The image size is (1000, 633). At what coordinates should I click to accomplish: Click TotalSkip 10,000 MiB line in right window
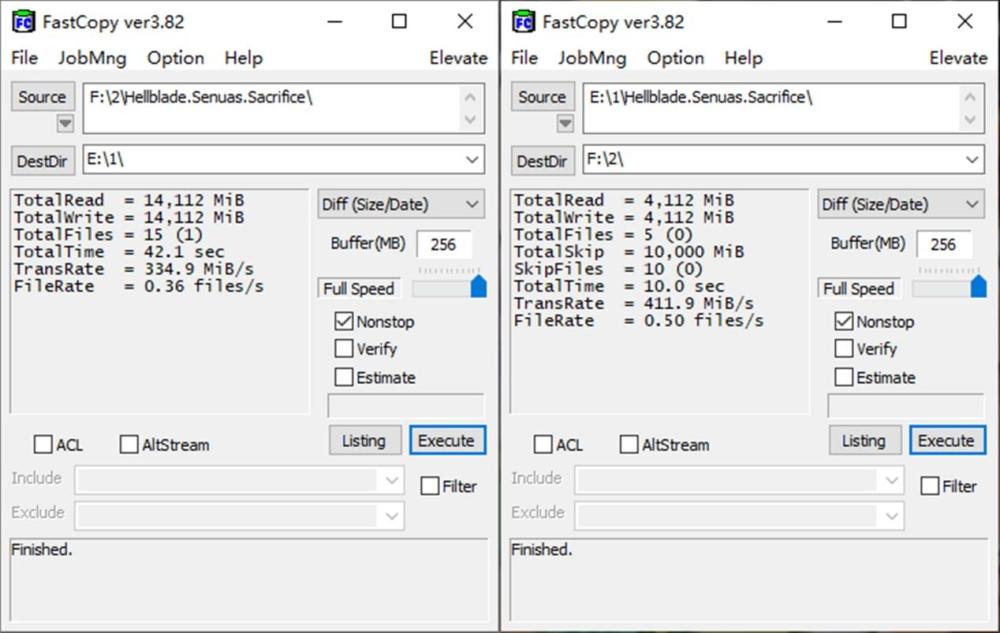click(629, 252)
